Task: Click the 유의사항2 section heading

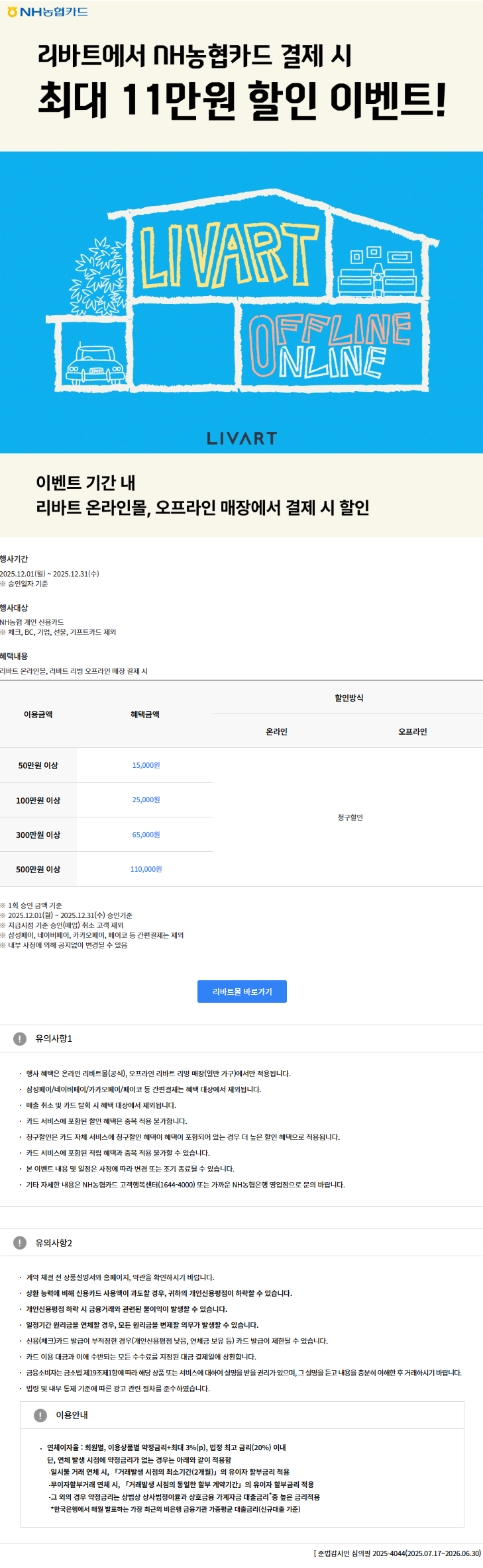Action: pyautogui.click(x=54, y=1243)
